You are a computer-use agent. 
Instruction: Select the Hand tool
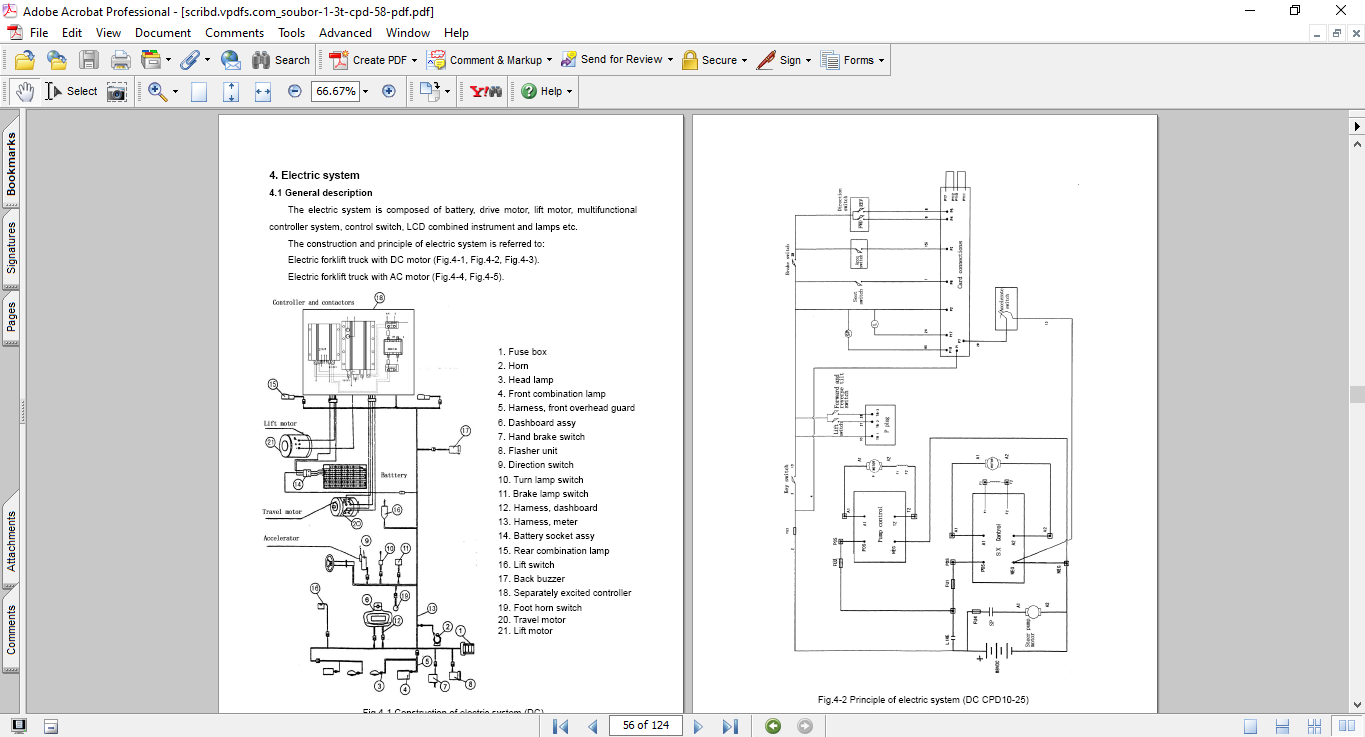coord(24,91)
